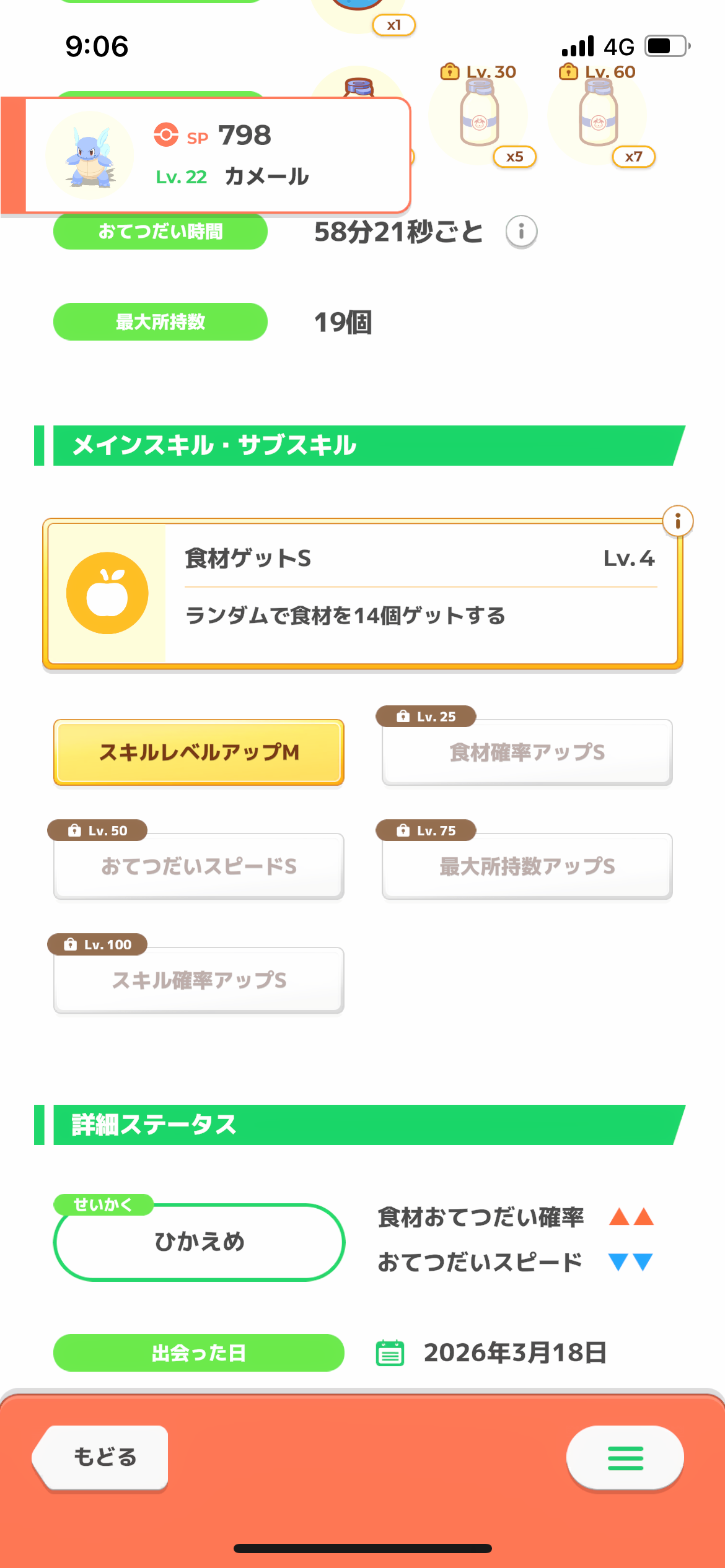Tap the ひかえめ nature box
Screen dimensions: 725x1568
199,1242
